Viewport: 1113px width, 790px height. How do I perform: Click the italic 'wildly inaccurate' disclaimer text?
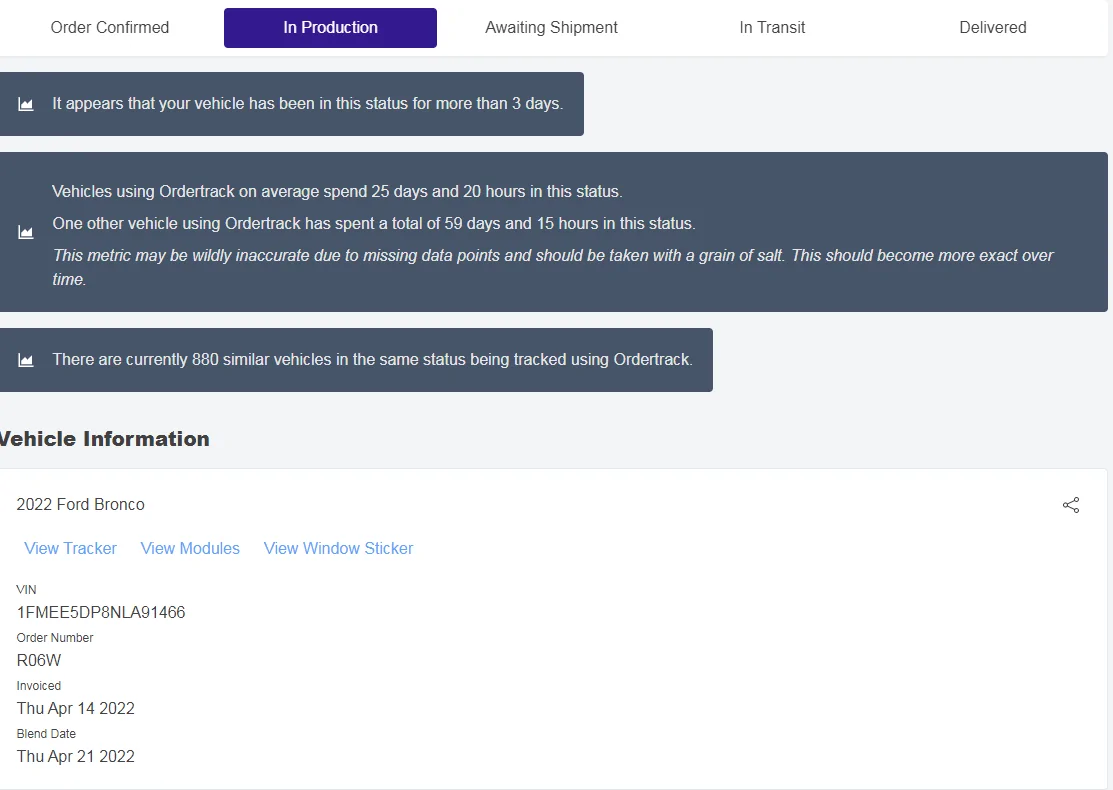tap(553, 267)
